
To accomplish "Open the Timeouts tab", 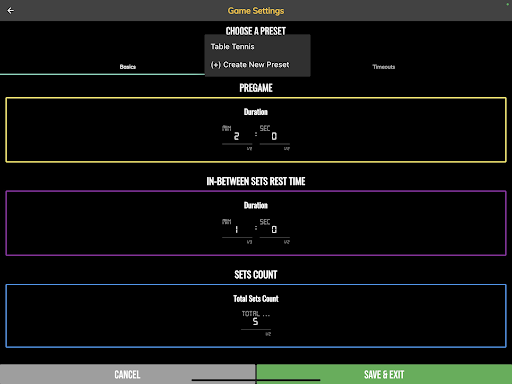I will [384, 67].
